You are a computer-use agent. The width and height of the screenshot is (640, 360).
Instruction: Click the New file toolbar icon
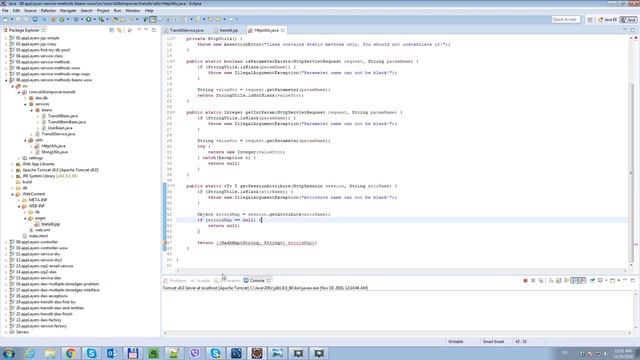point(6,19)
